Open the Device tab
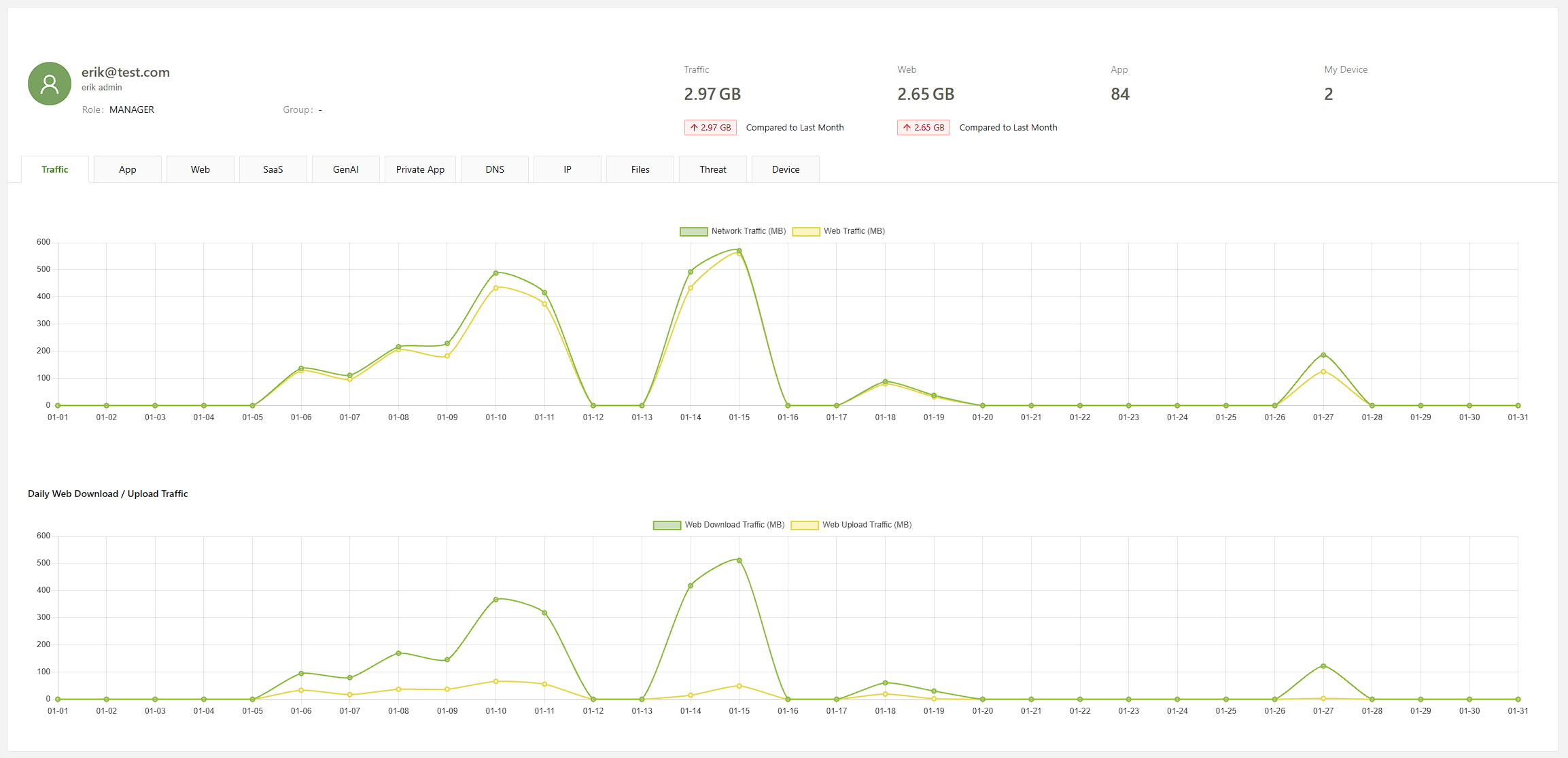This screenshot has height=758, width=1568. [x=786, y=169]
